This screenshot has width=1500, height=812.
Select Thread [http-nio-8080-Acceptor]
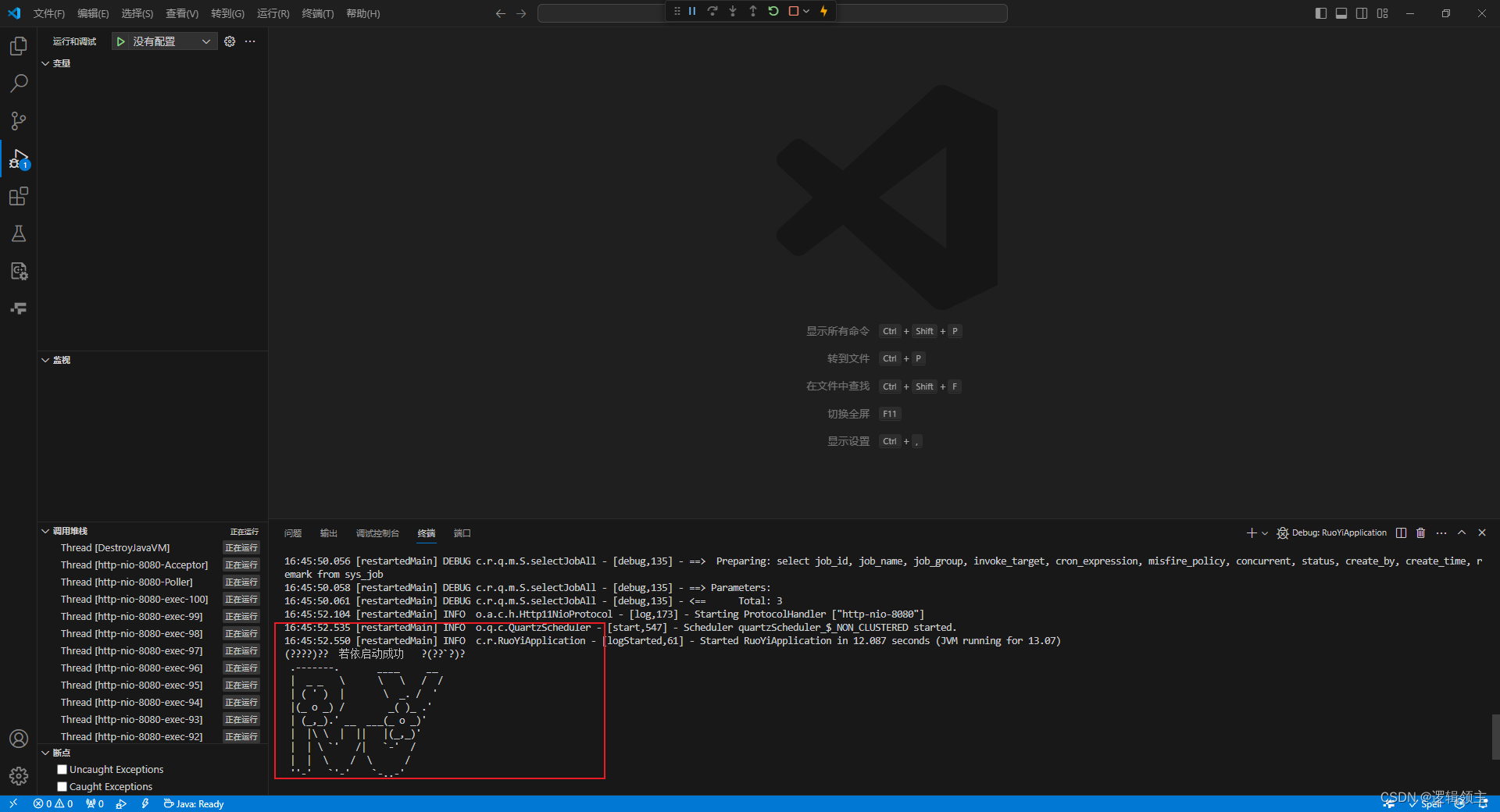(152, 564)
